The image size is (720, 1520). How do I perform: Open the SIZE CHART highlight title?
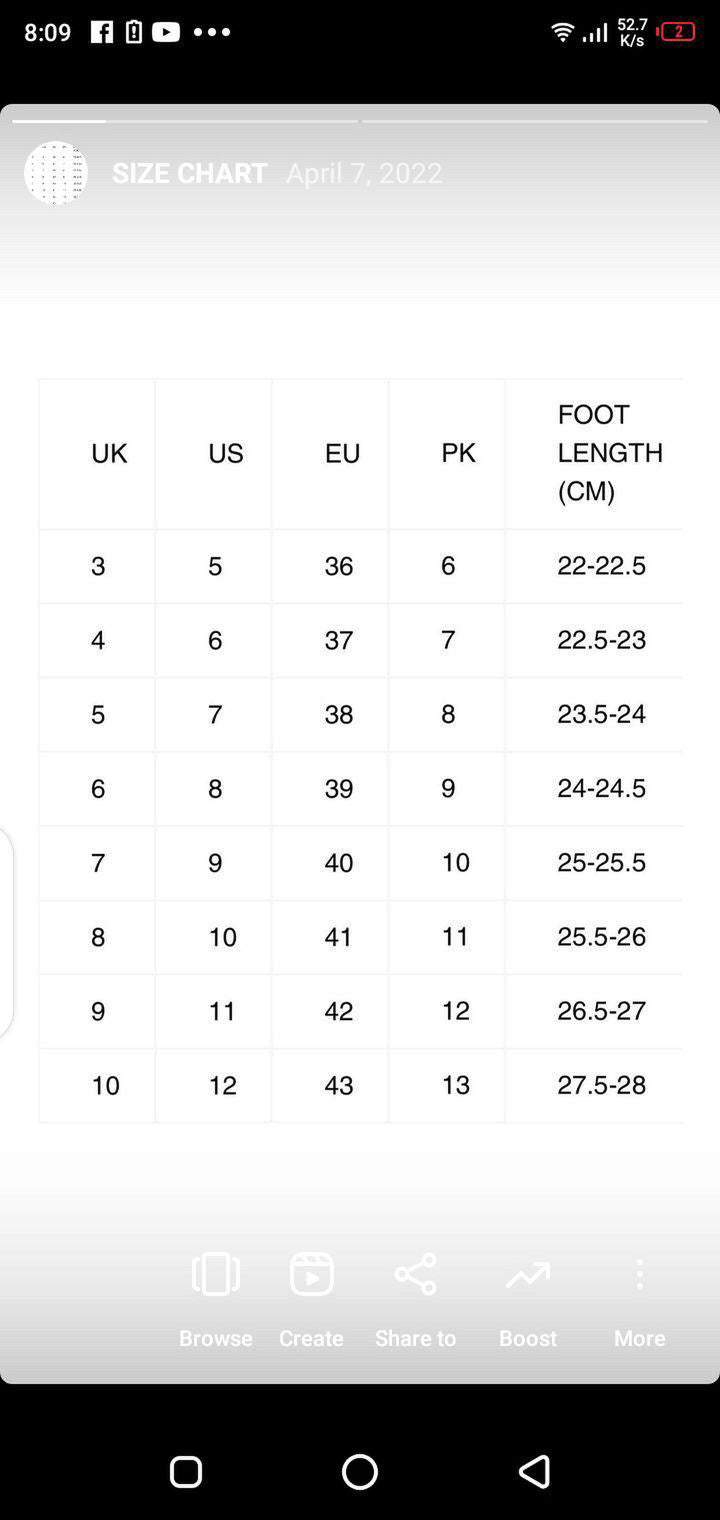point(189,173)
